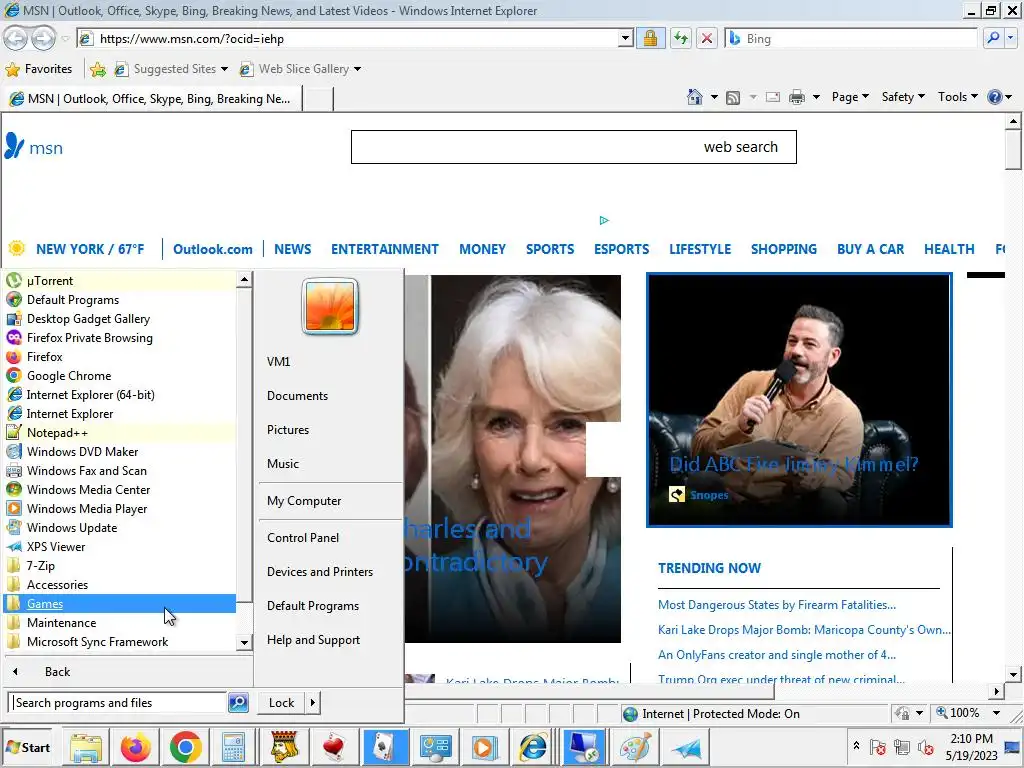Image resolution: width=1024 pixels, height=768 pixels.
Task: Open Did ABC Fire Jimmy Kimmel story
Action: coord(793,464)
